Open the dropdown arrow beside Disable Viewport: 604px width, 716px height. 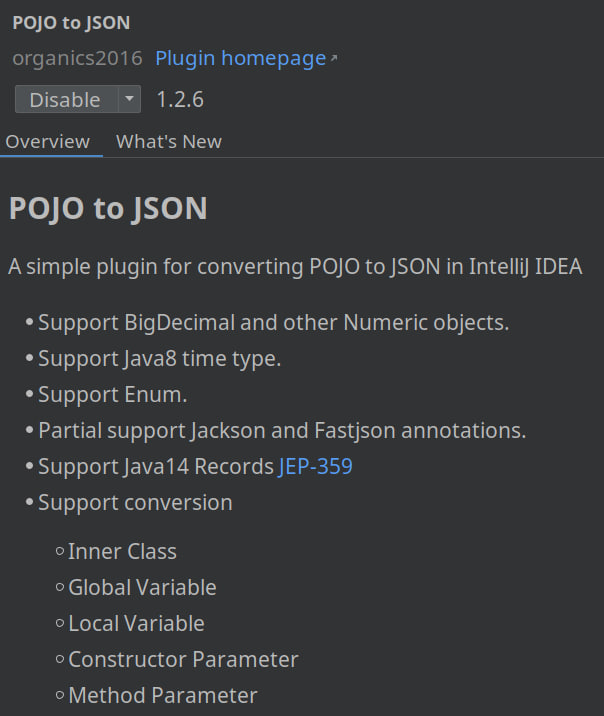coord(130,100)
